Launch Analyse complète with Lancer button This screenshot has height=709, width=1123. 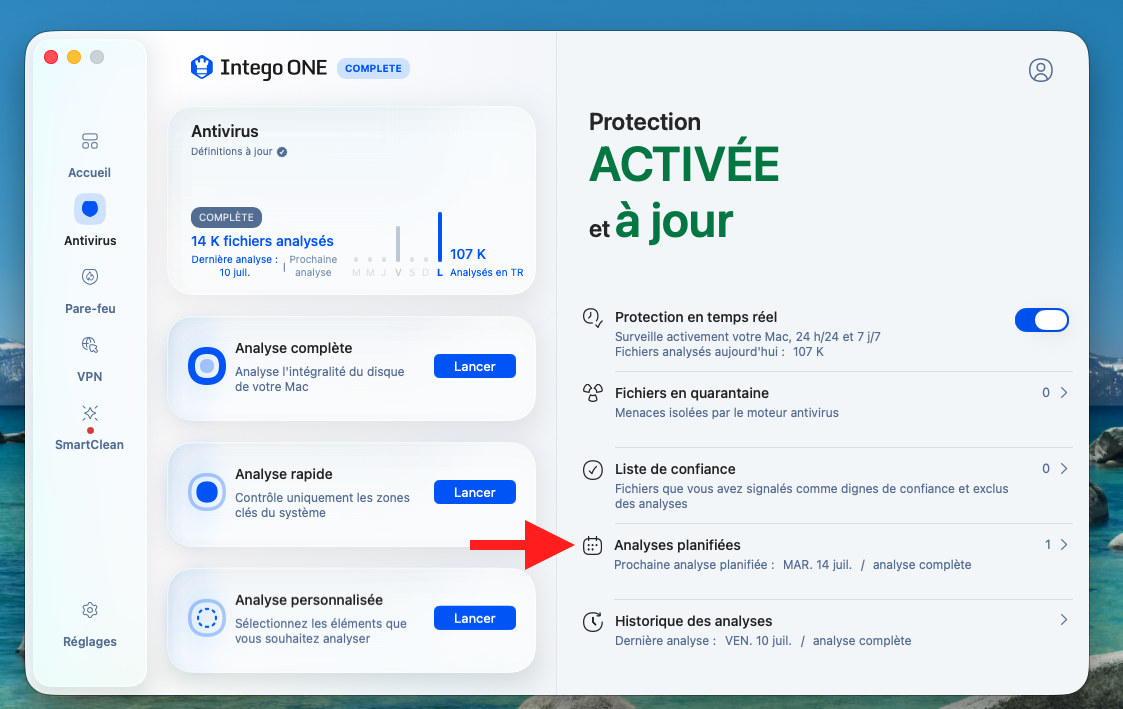tap(475, 366)
